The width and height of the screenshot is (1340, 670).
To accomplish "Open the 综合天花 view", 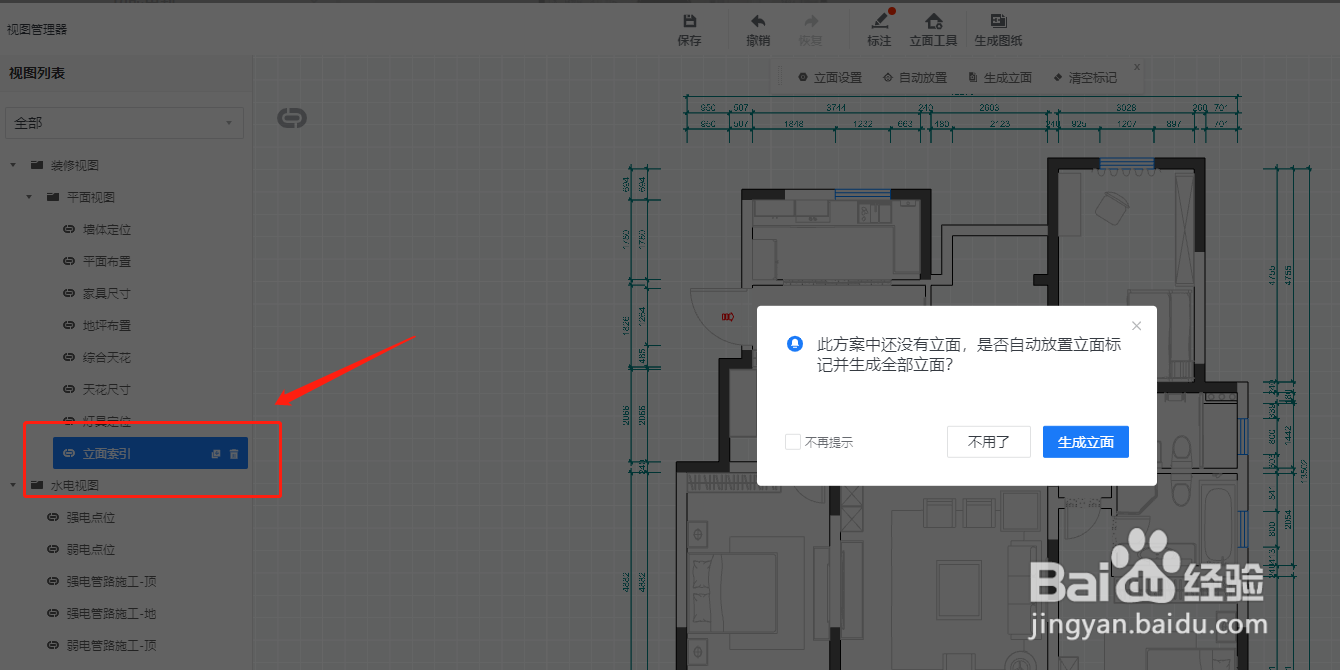I will click(107, 357).
